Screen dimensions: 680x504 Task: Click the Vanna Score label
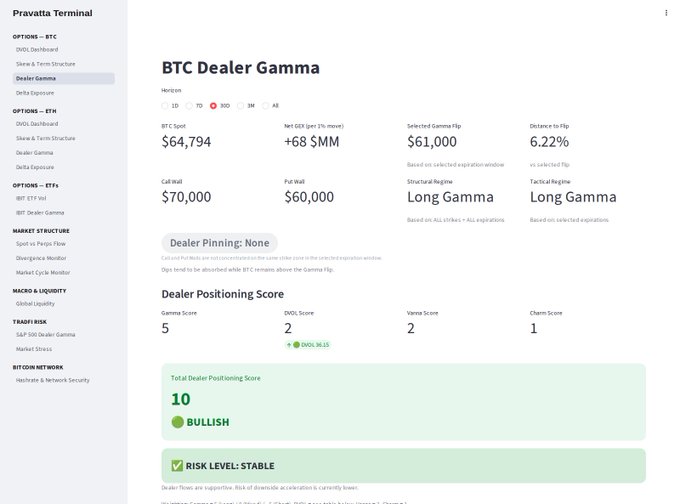point(422,313)
